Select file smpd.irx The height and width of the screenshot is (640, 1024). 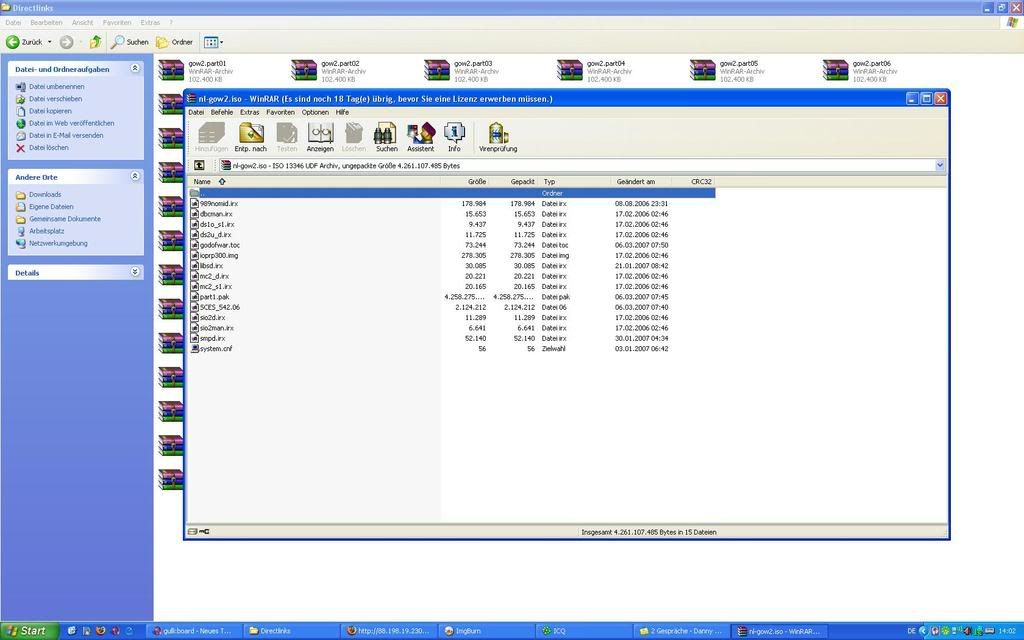(x=212, y=339)
